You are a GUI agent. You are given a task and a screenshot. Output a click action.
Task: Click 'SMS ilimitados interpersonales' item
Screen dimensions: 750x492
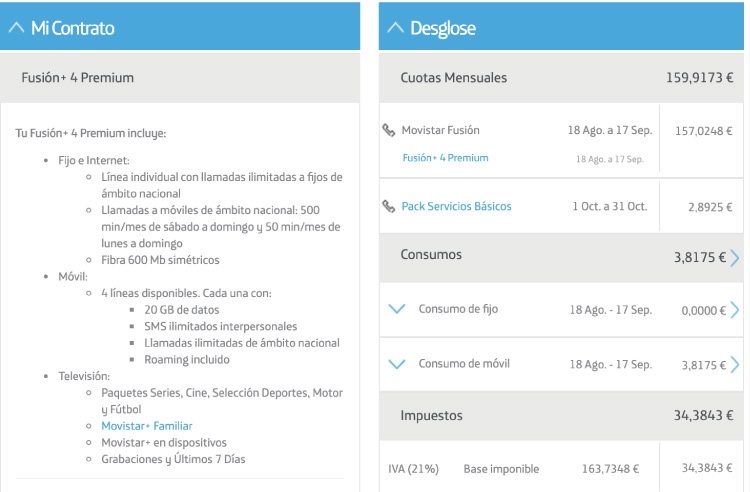pyautogui.click(x=221, y=327)
